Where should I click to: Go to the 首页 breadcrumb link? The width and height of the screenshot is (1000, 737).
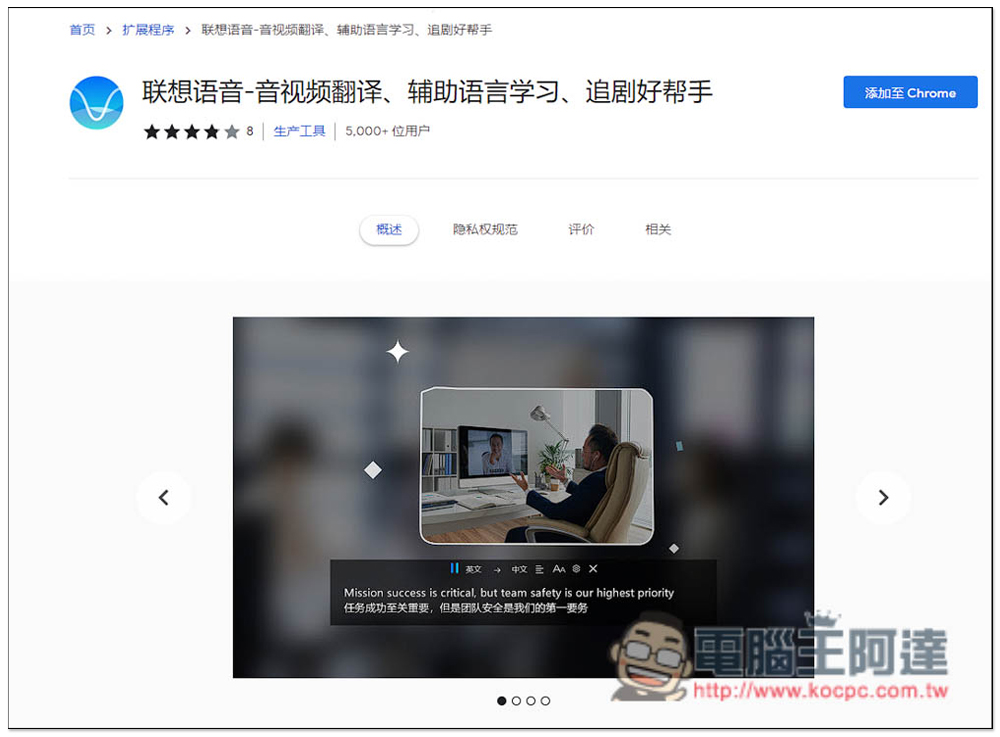82,30
